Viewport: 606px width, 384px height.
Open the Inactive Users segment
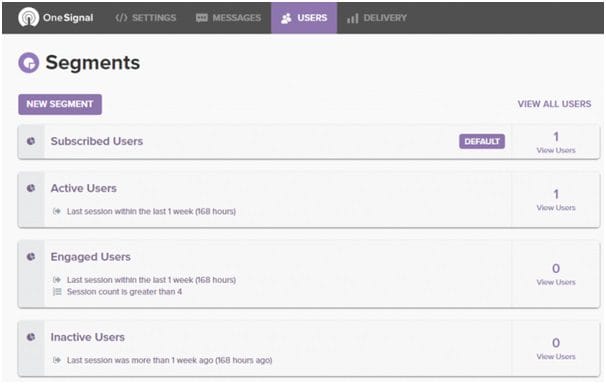87,337
